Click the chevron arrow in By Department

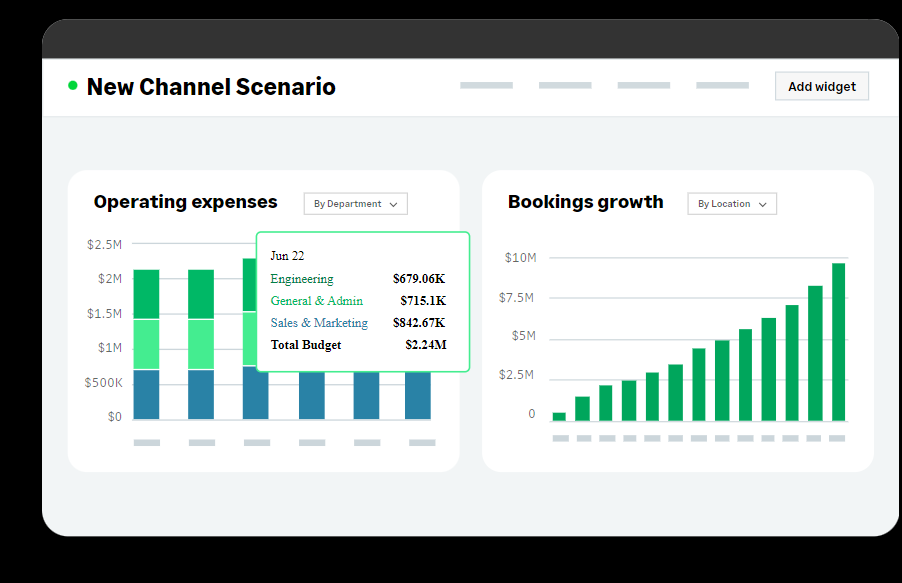393,204
